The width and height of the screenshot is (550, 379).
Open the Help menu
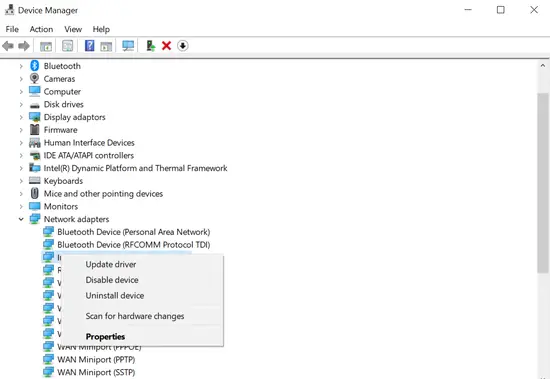pyautogui.click(x=101, y=29)
